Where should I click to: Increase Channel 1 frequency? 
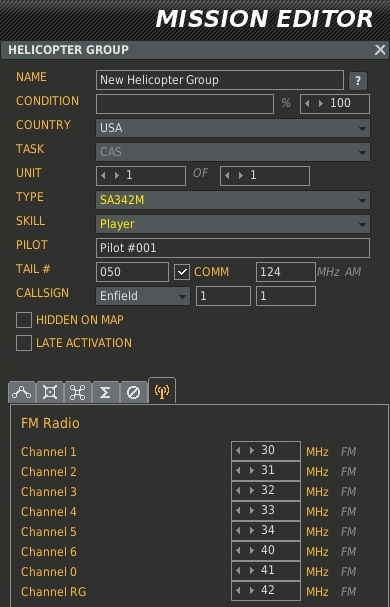click(252, 451)
